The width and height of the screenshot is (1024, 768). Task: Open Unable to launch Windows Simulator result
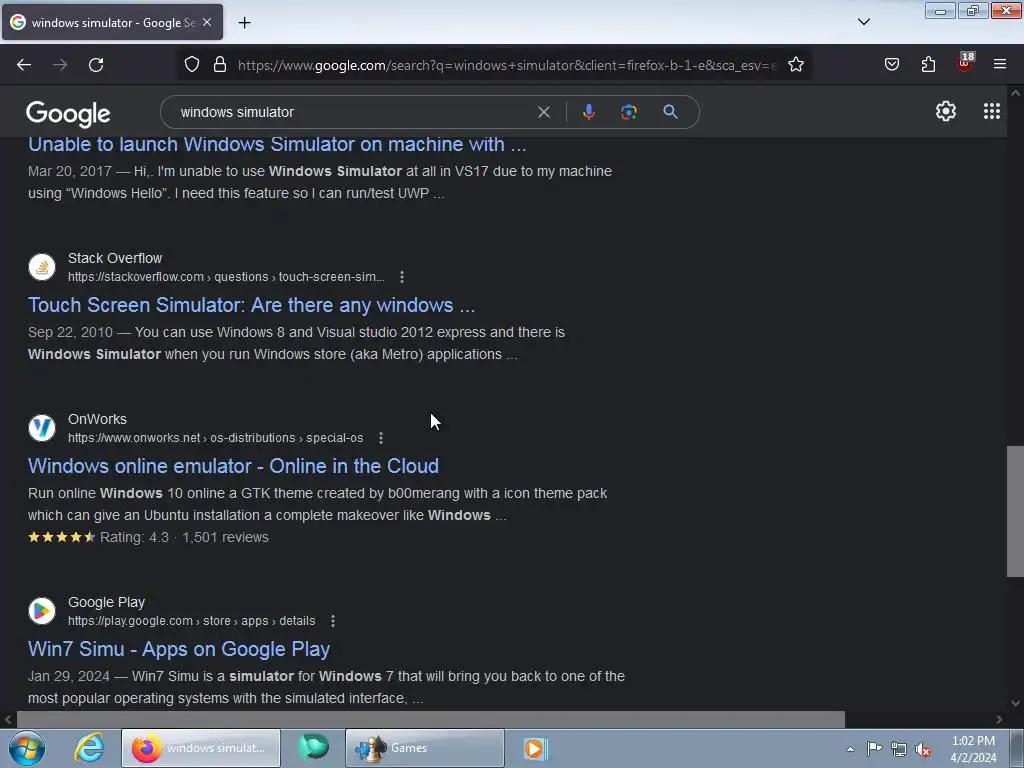(x=277, y=144)
